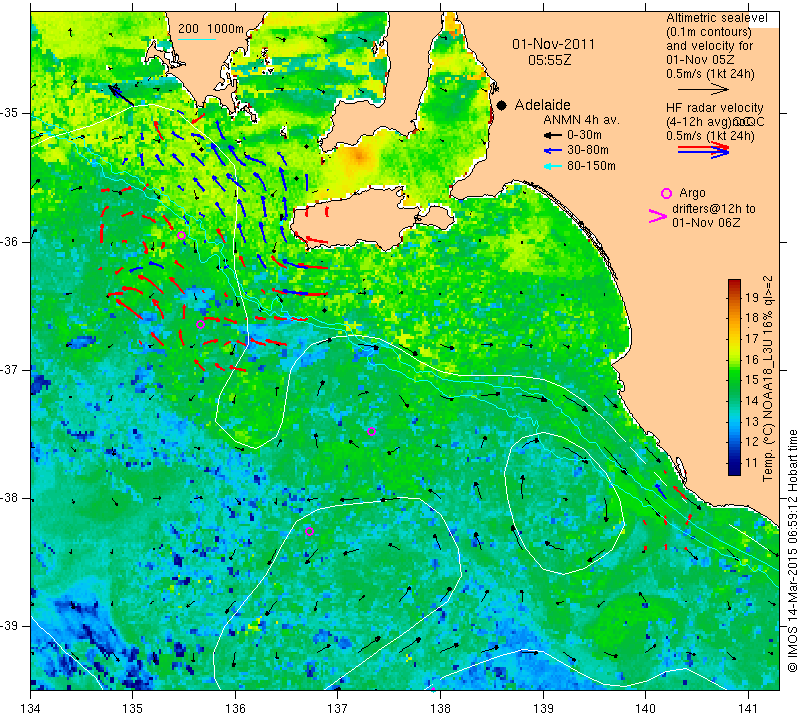
Task: Click the dark red top of temperature colorbar
Action: tap(734, 283)
